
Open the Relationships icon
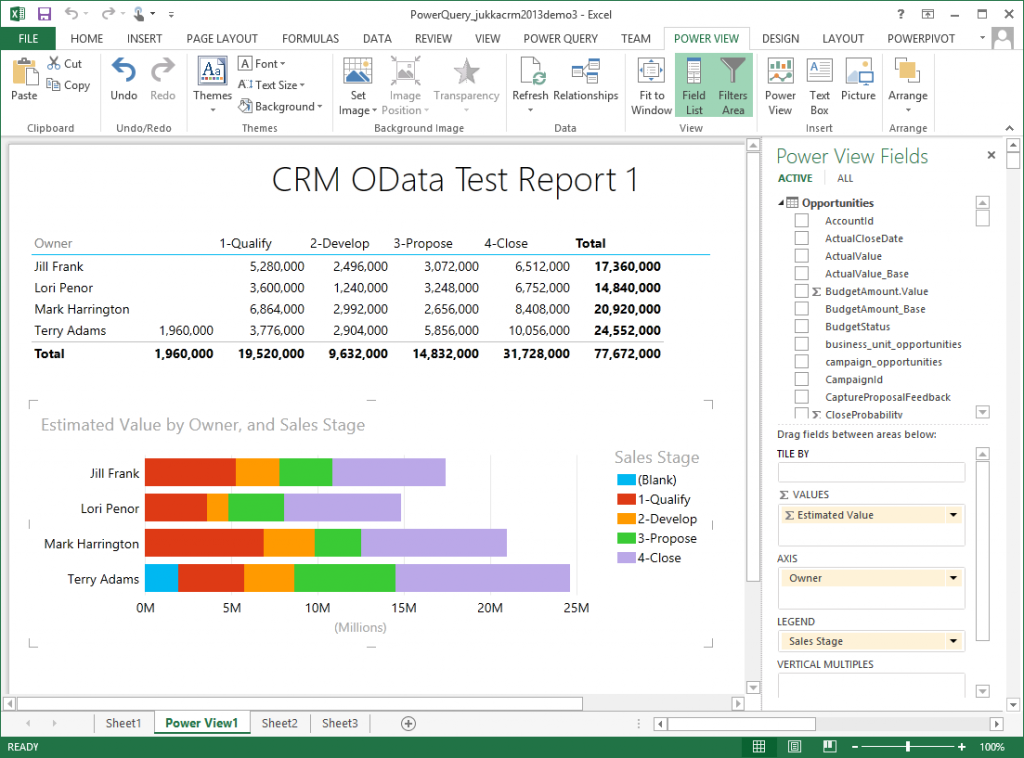pyautogui.click(x=586, y=71)
